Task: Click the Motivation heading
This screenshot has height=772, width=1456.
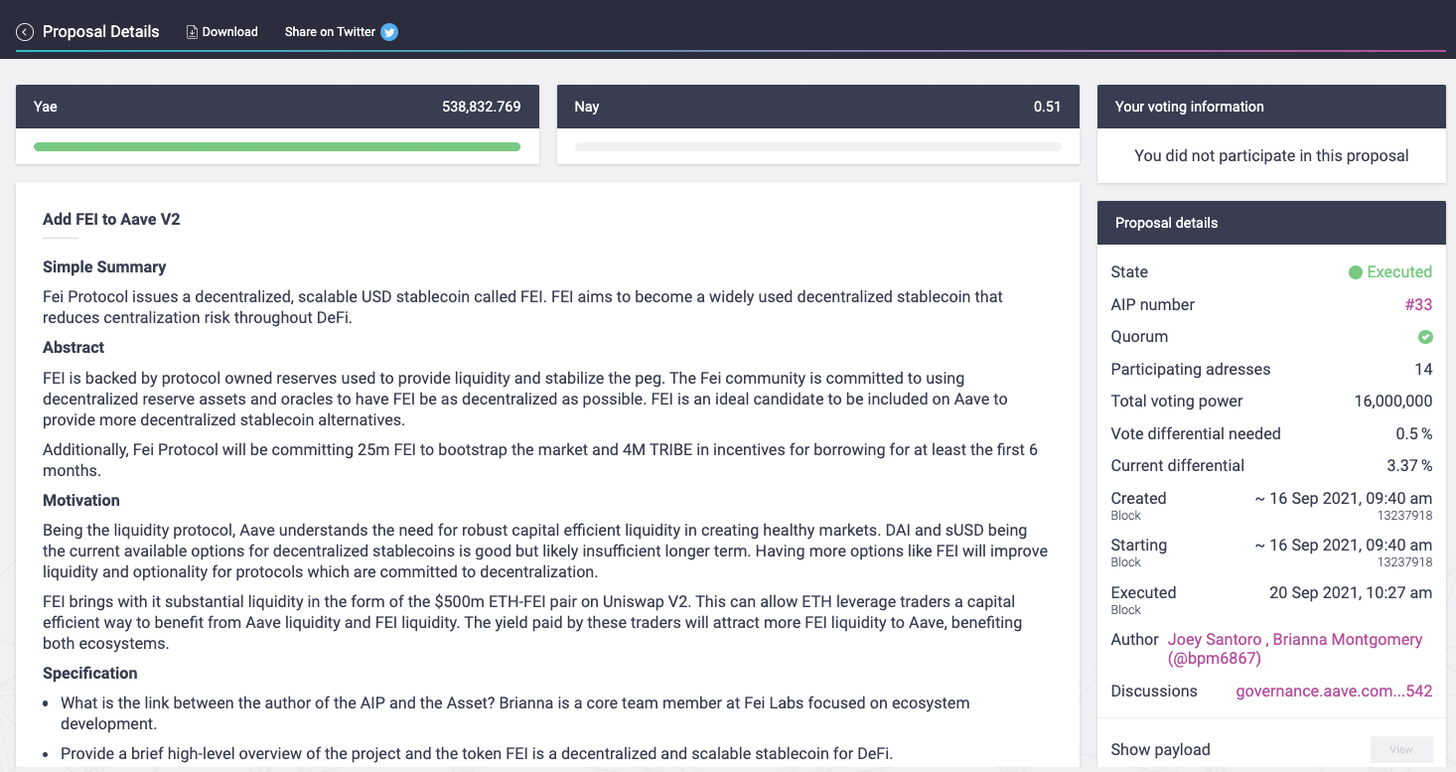Action: click(81, 500)
